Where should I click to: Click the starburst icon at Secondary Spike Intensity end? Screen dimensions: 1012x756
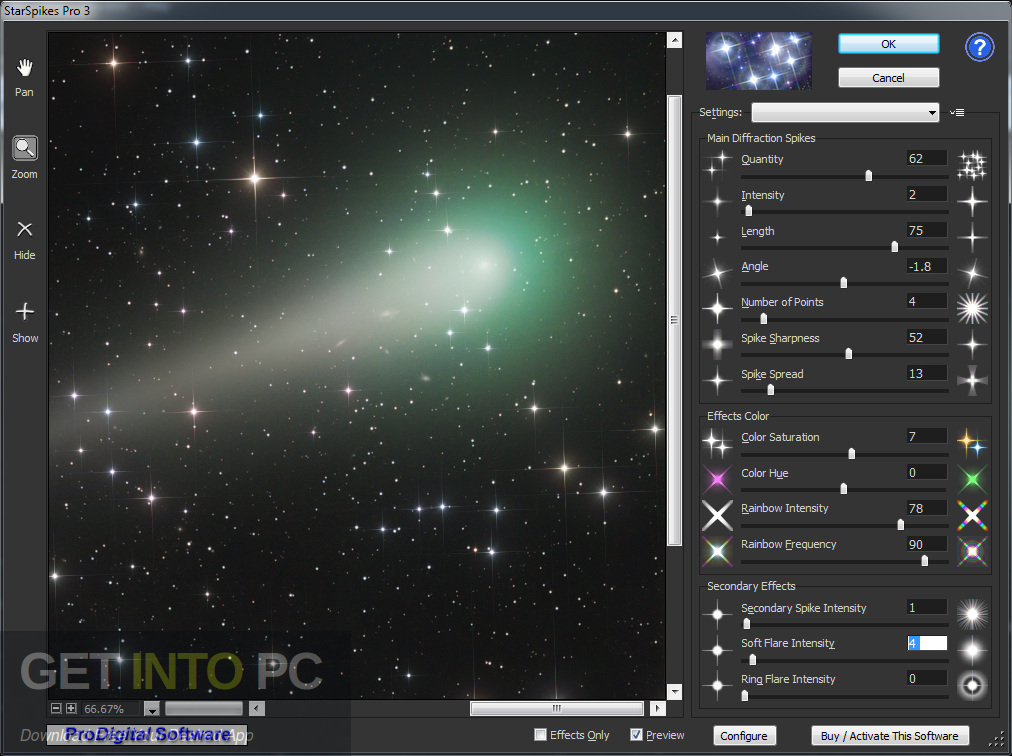[x=972, y=614]
